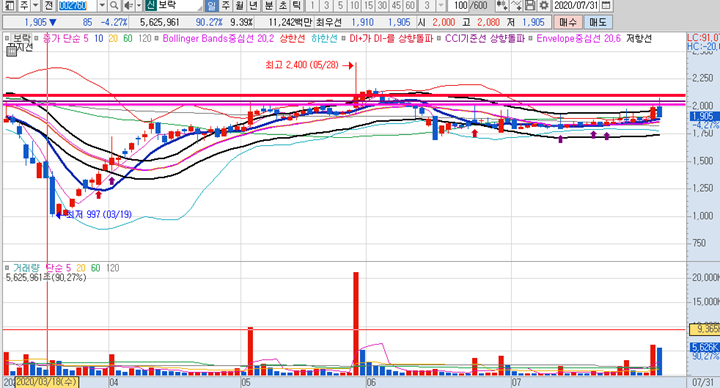The image size is (720, 388).
Task: Choose the 5 interval button
Action: (340, 6)
